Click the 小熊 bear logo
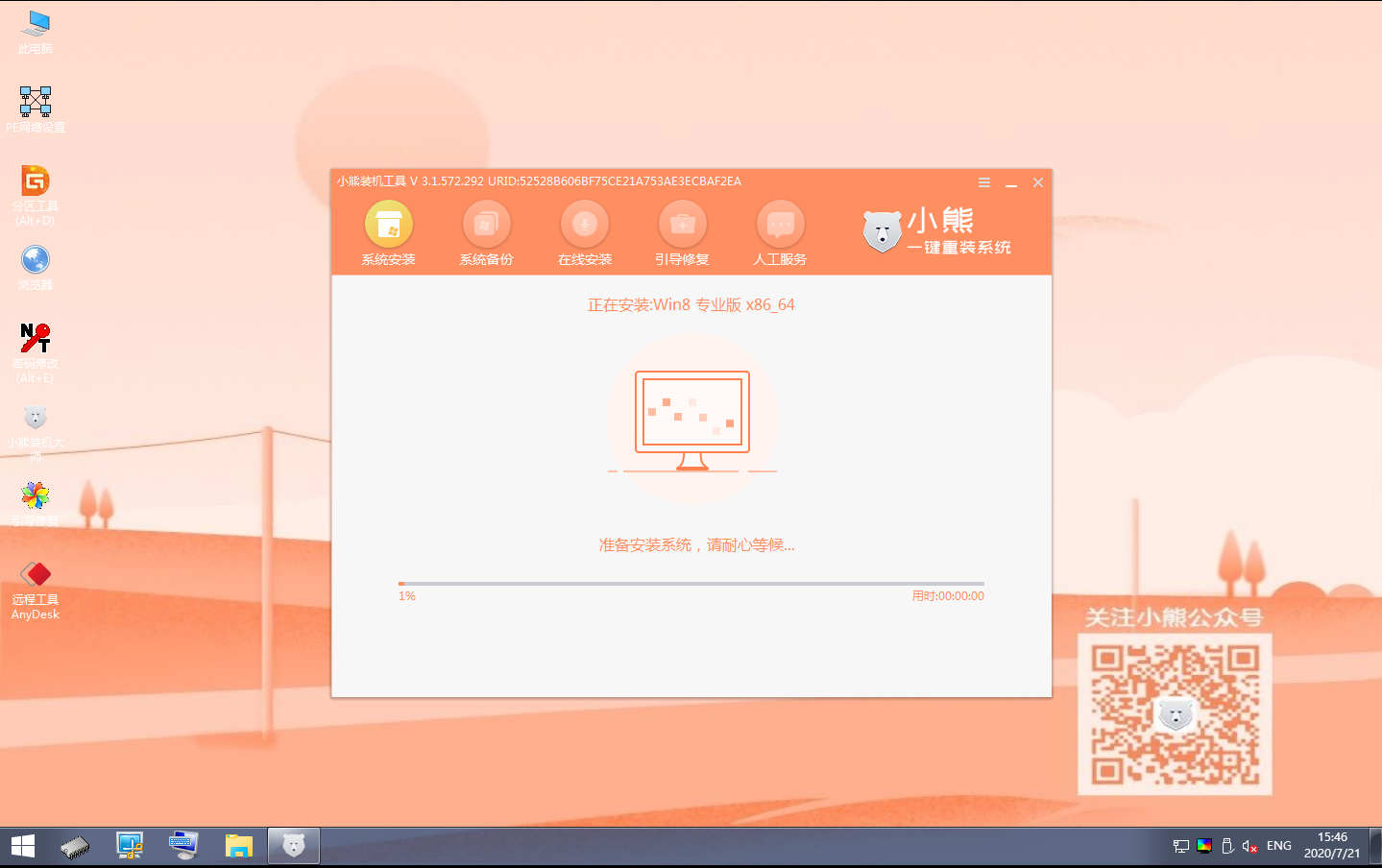The height and width of the screenshot is (868, 1382). coord(882,231)
